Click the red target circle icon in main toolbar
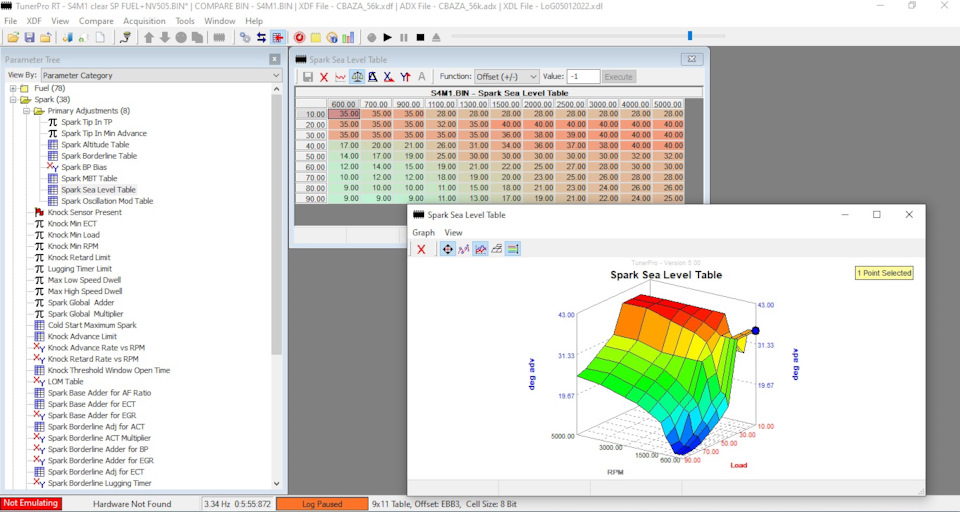 [x=299, y=37]
